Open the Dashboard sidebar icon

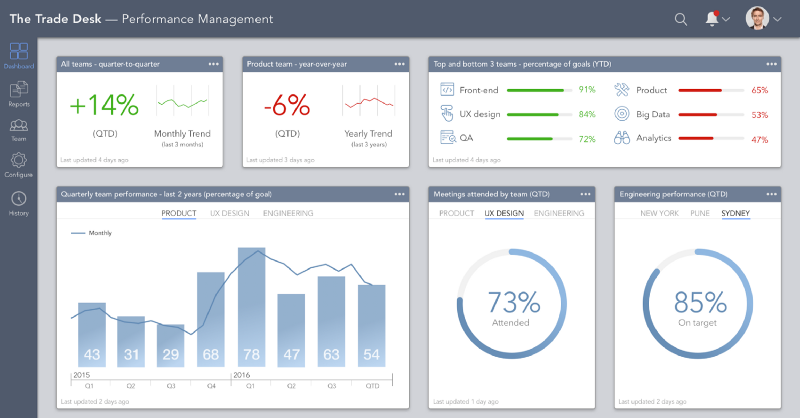[19, 51]
